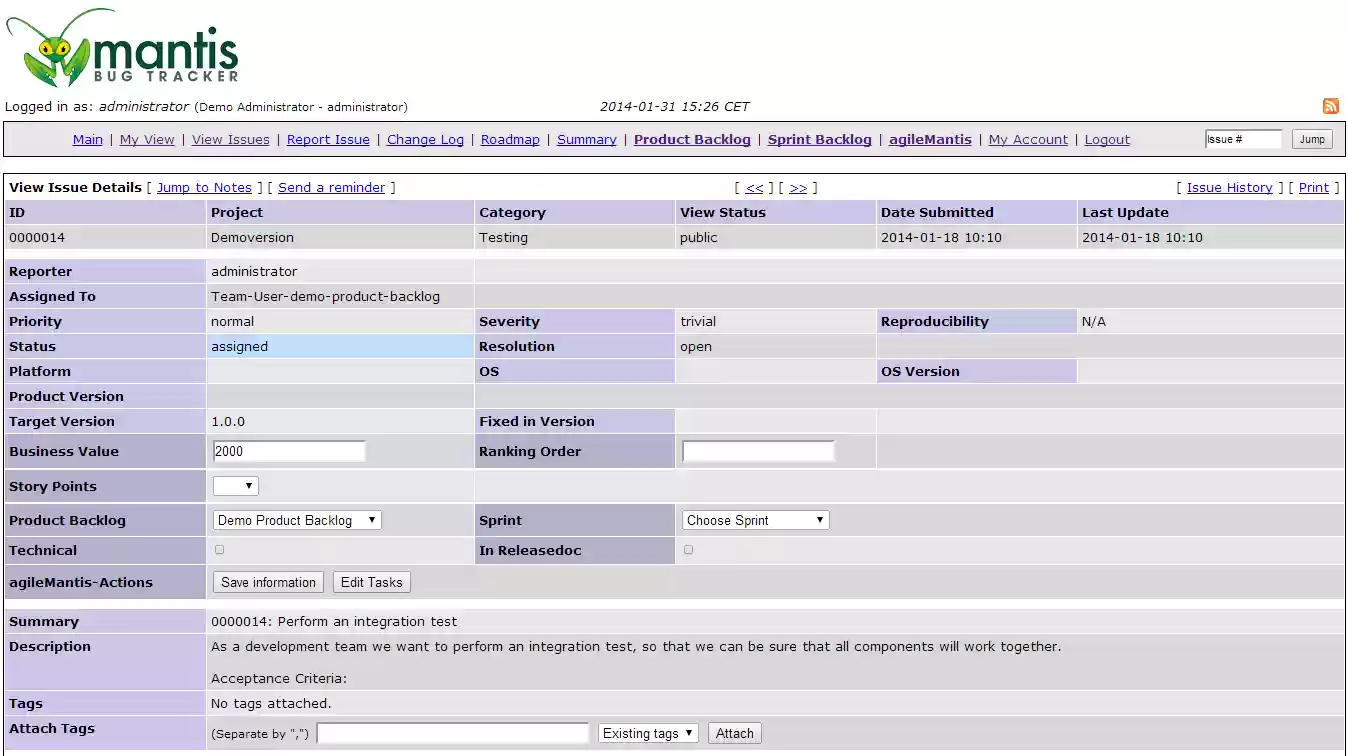The height and width of the screenshot is (756, 1348).
Task: Click the Business Value input field
Action: [289, 450]
